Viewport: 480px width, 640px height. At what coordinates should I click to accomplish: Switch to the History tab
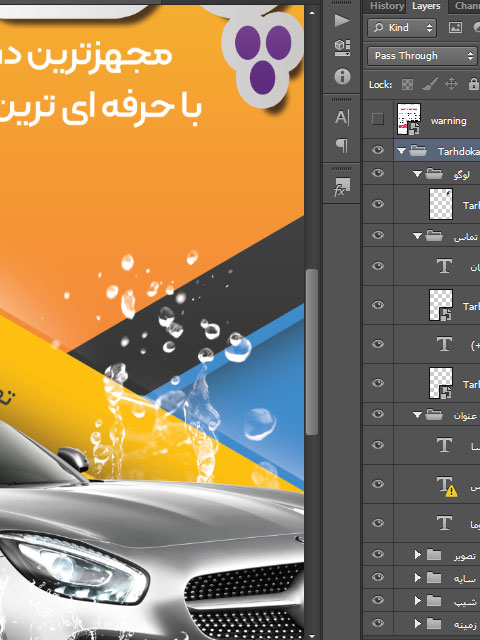(387, 6)
